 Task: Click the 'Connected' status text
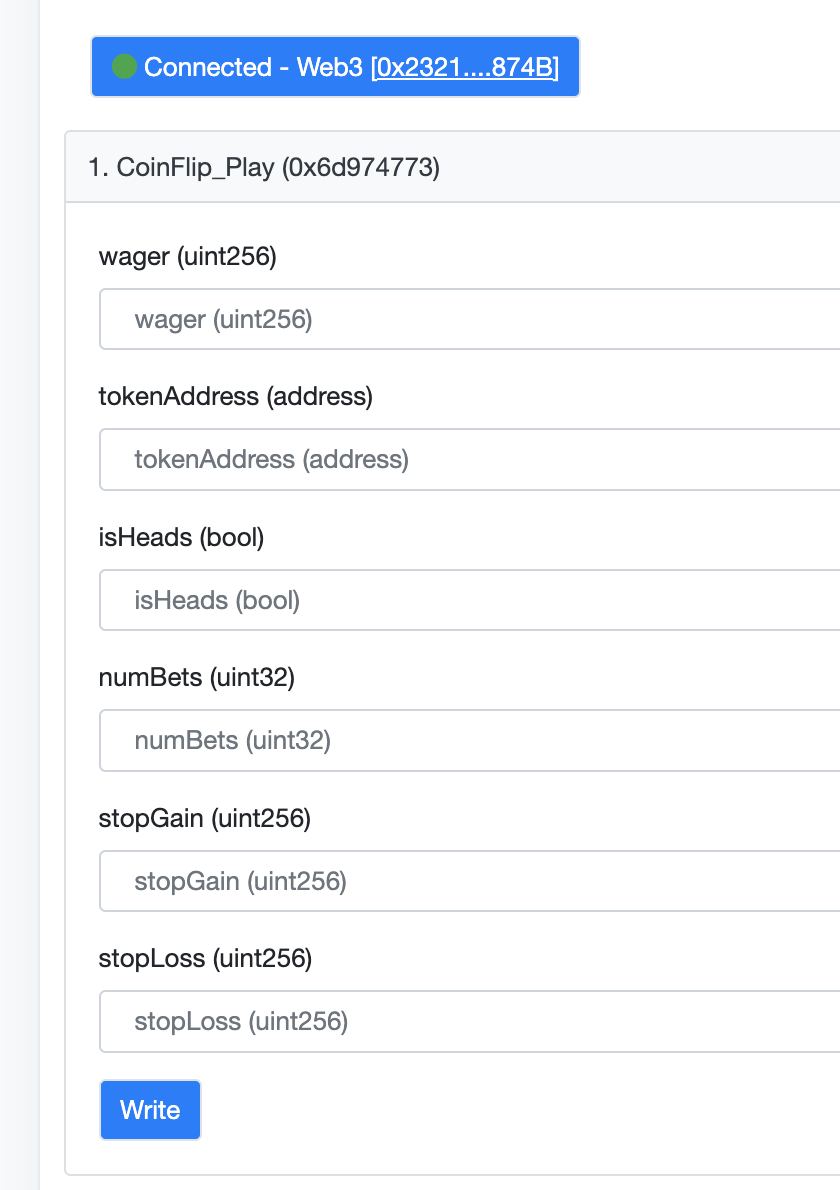click(x=207, y=67)
